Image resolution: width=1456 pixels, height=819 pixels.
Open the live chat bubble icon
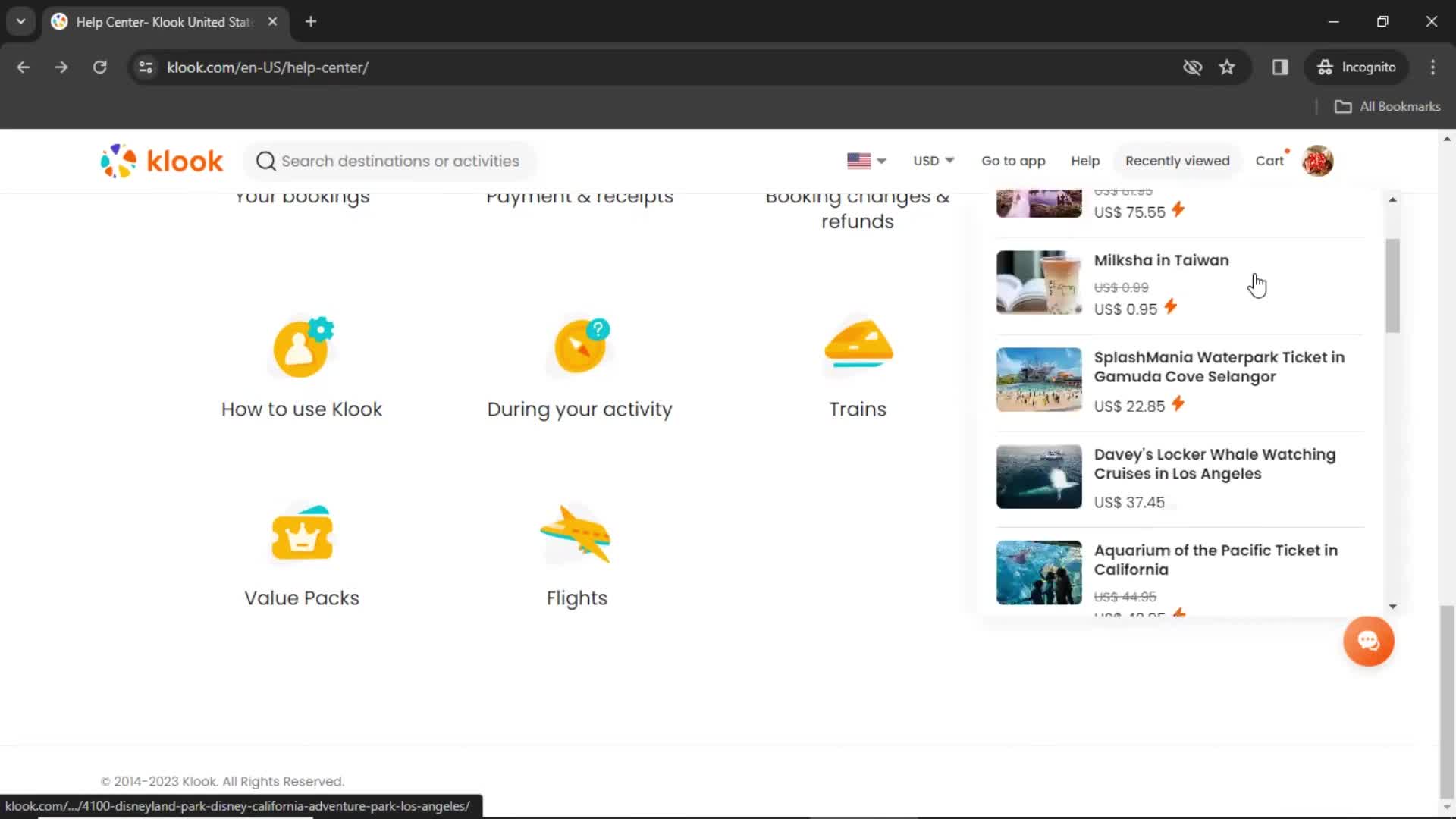click(1369, 641)
